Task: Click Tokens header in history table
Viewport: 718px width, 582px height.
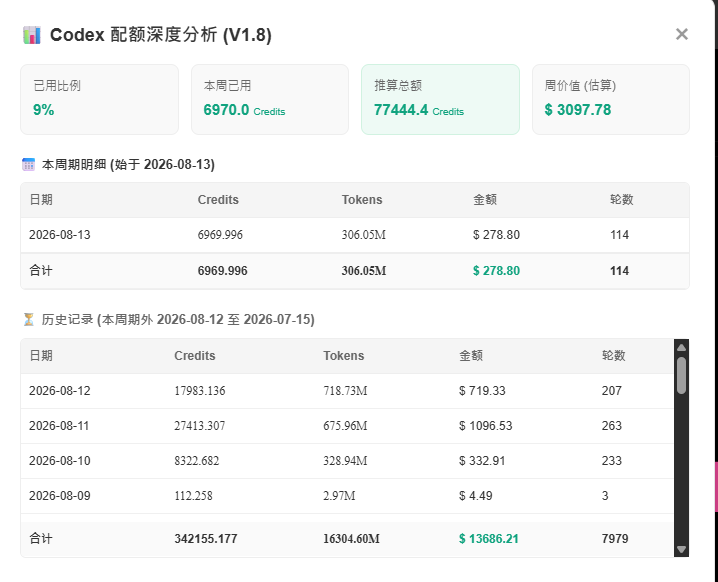Action: click(x=344, y=356)
